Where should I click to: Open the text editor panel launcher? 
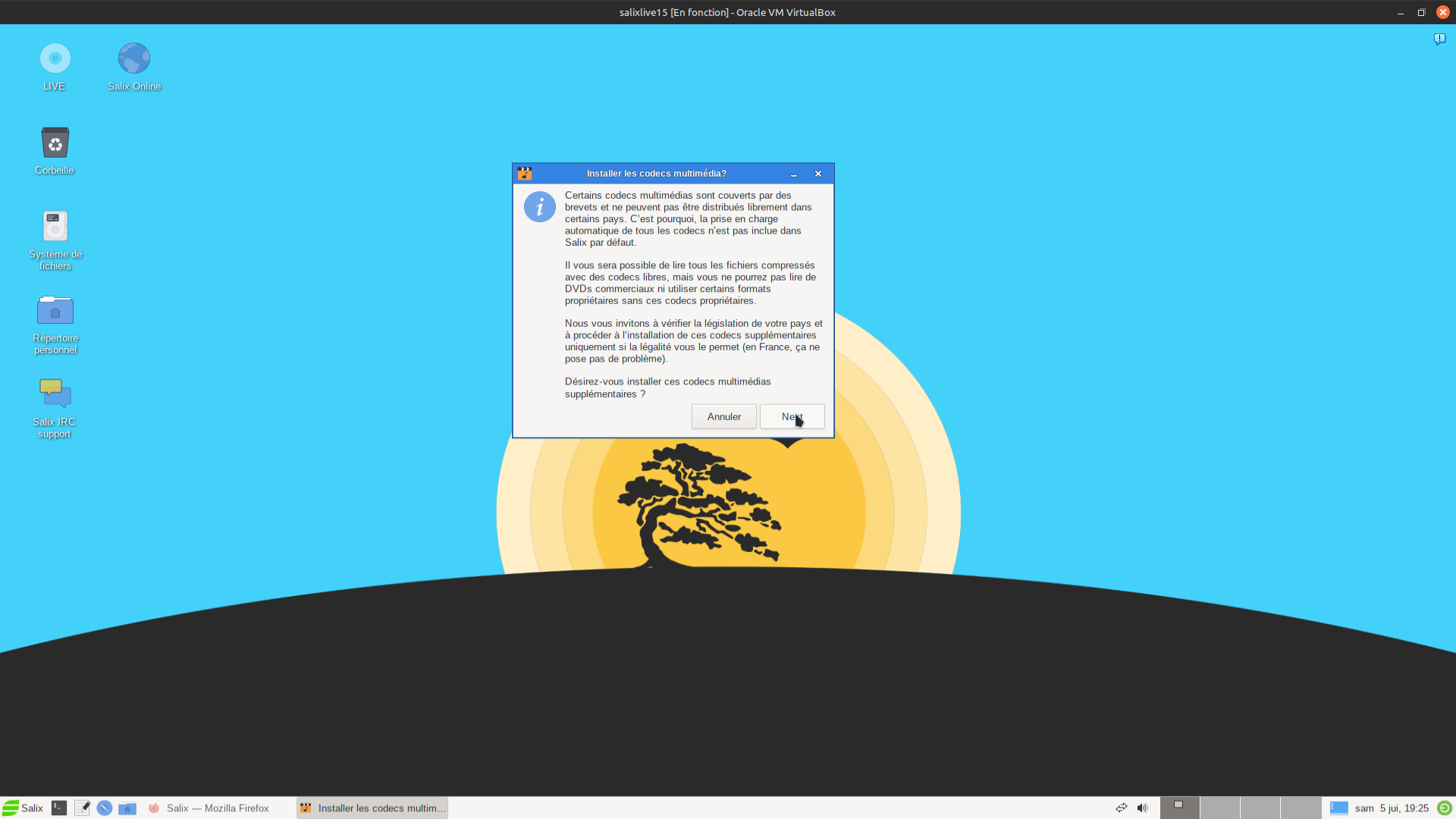pyautogui.click(x=82, y=808)
